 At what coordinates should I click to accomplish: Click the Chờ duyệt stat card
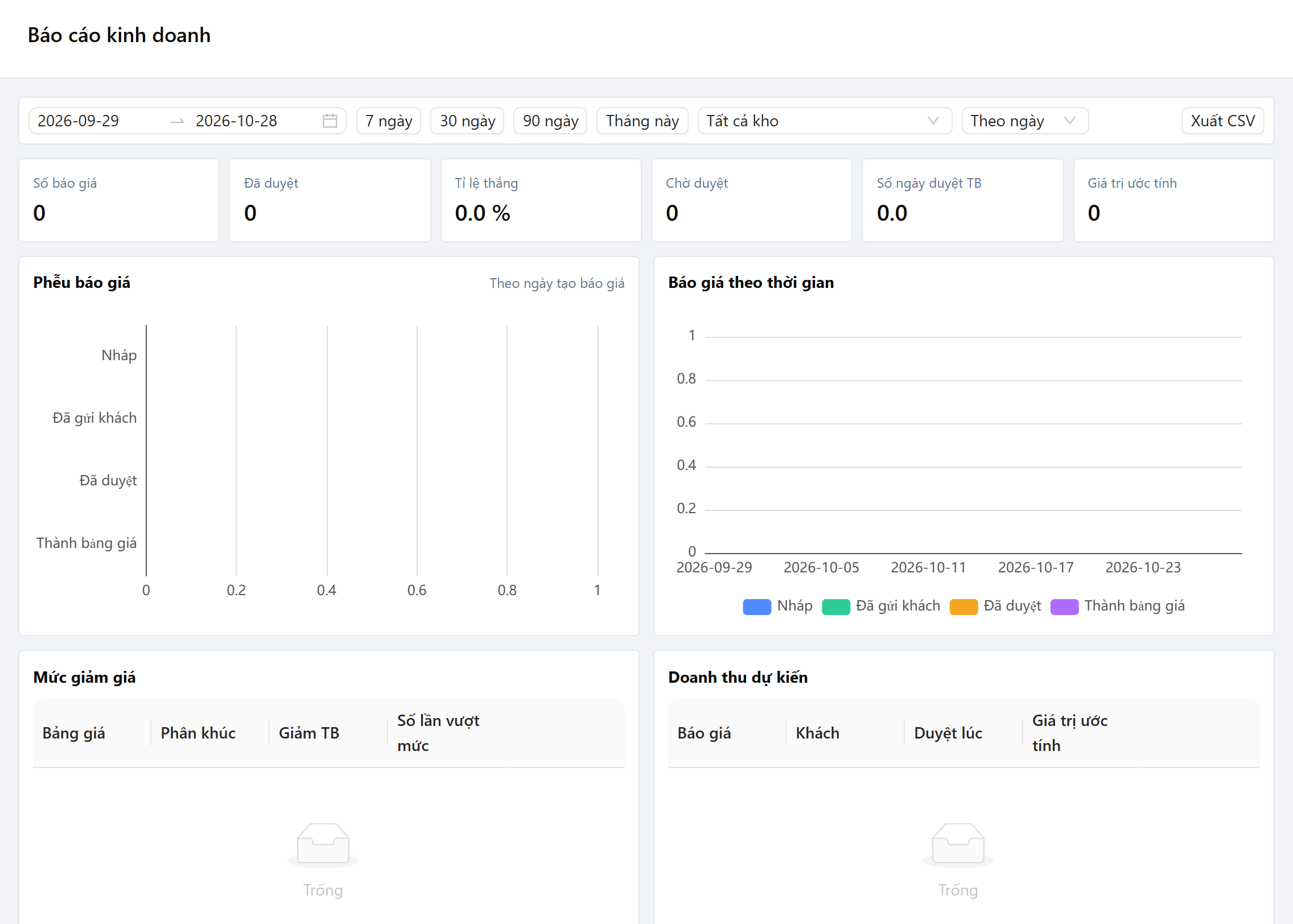(751, 200)
